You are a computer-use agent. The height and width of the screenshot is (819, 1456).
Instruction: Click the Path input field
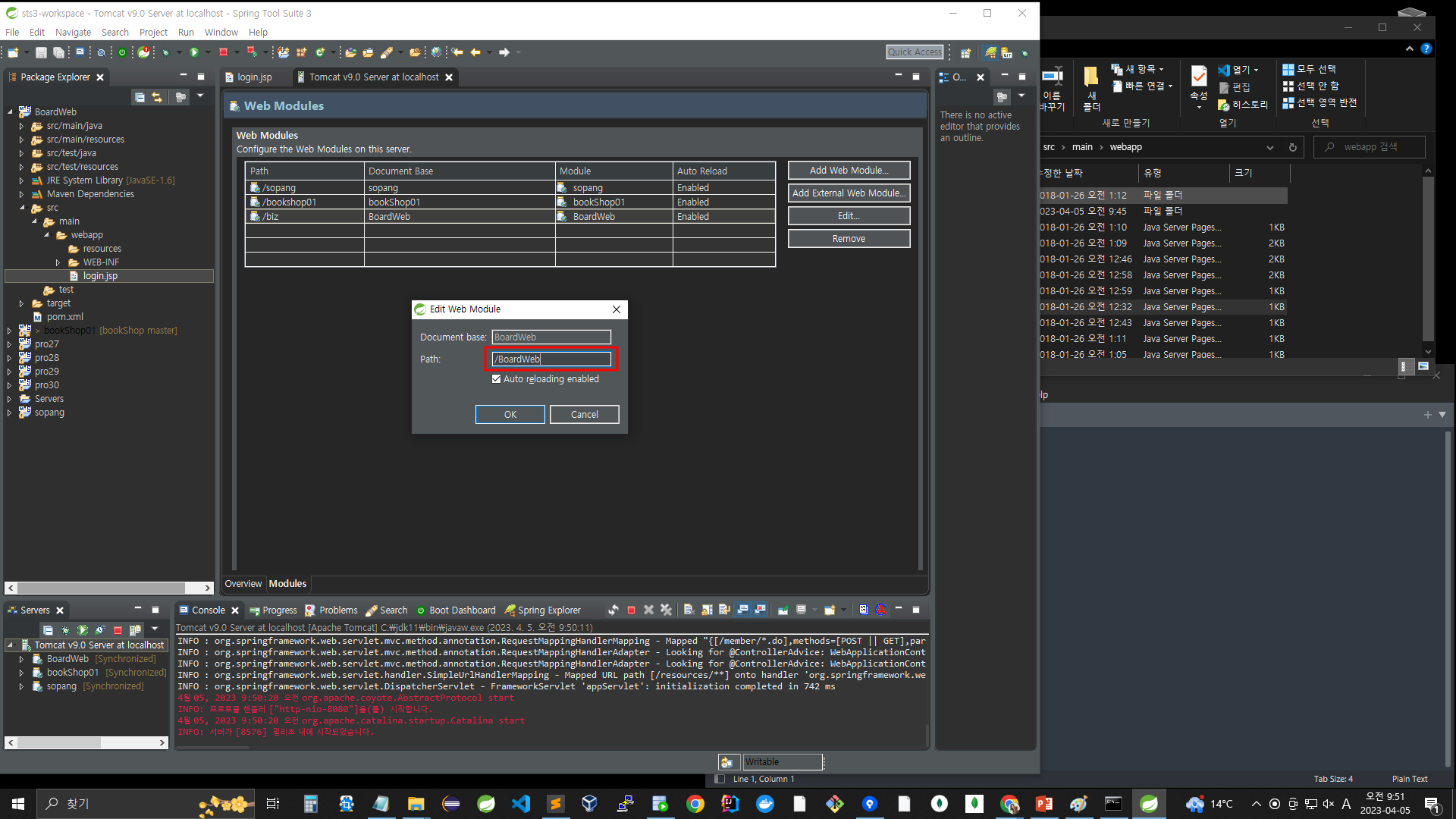pos(551,359)
